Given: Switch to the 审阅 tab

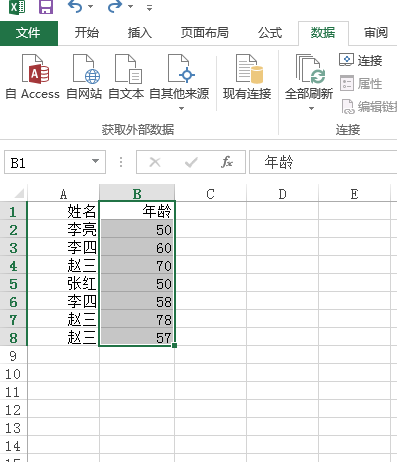Looking at the screenshot, I should [x=376, y=33].
